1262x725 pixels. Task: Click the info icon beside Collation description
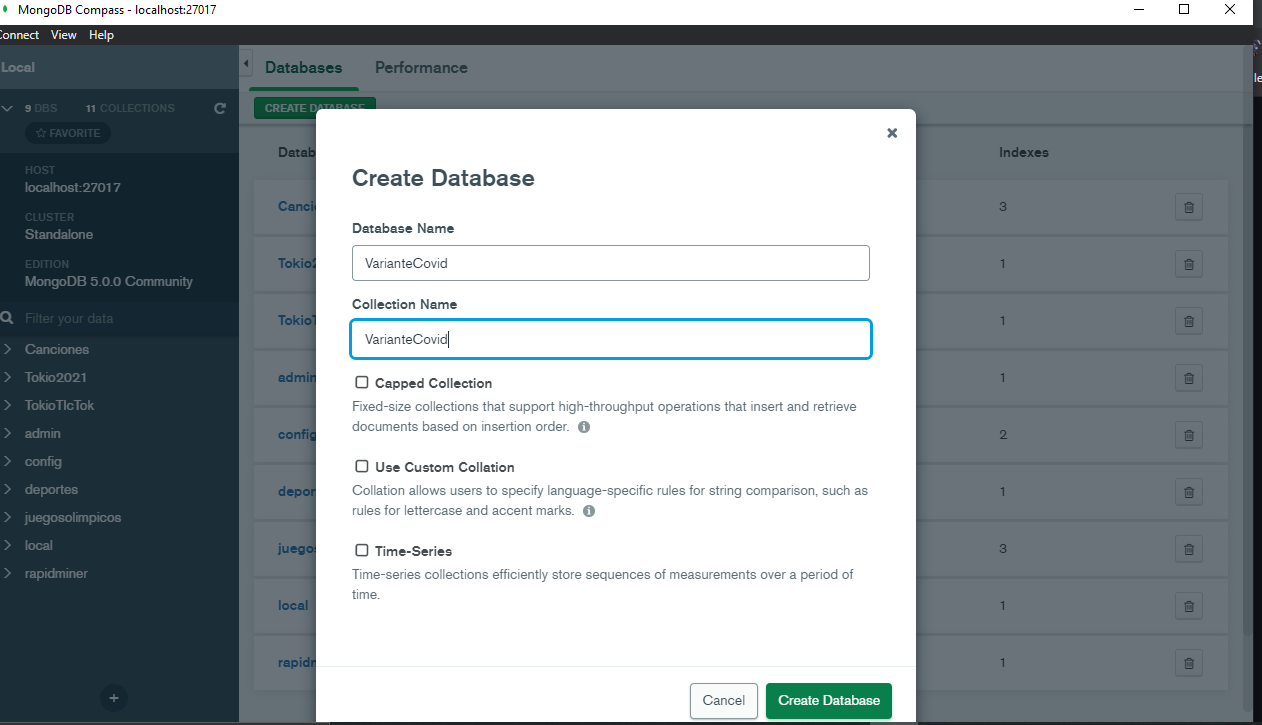pos(589,511)
